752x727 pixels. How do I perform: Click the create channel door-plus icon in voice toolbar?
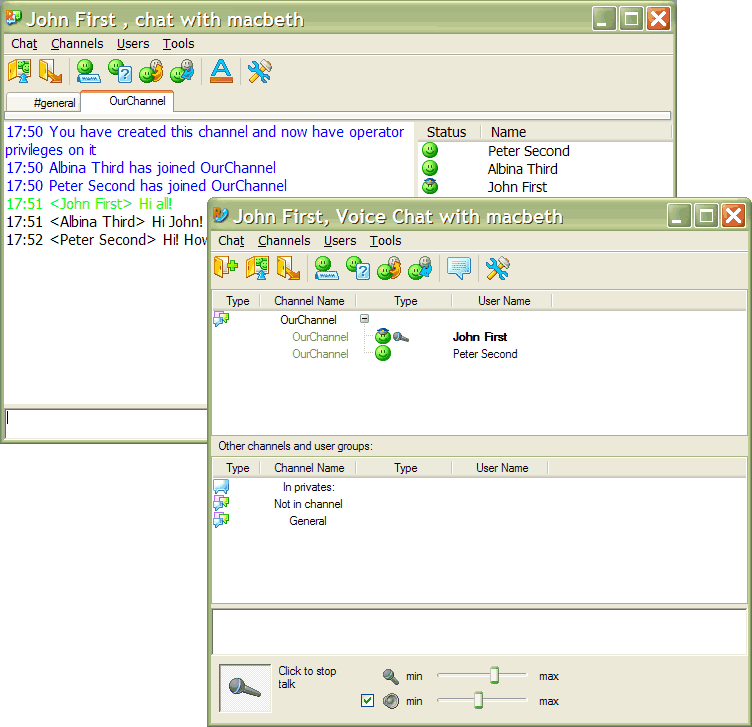[x=225, y=268]
